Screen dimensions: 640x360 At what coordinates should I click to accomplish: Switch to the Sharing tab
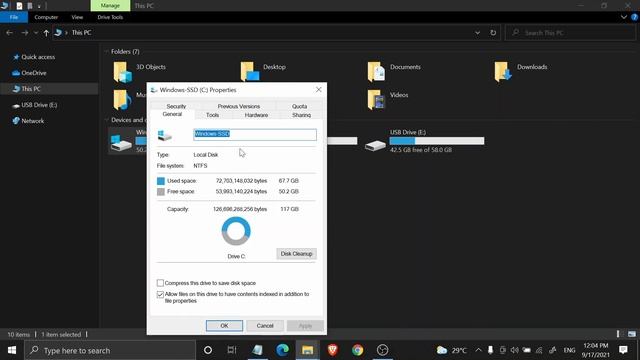pos(301,115)
